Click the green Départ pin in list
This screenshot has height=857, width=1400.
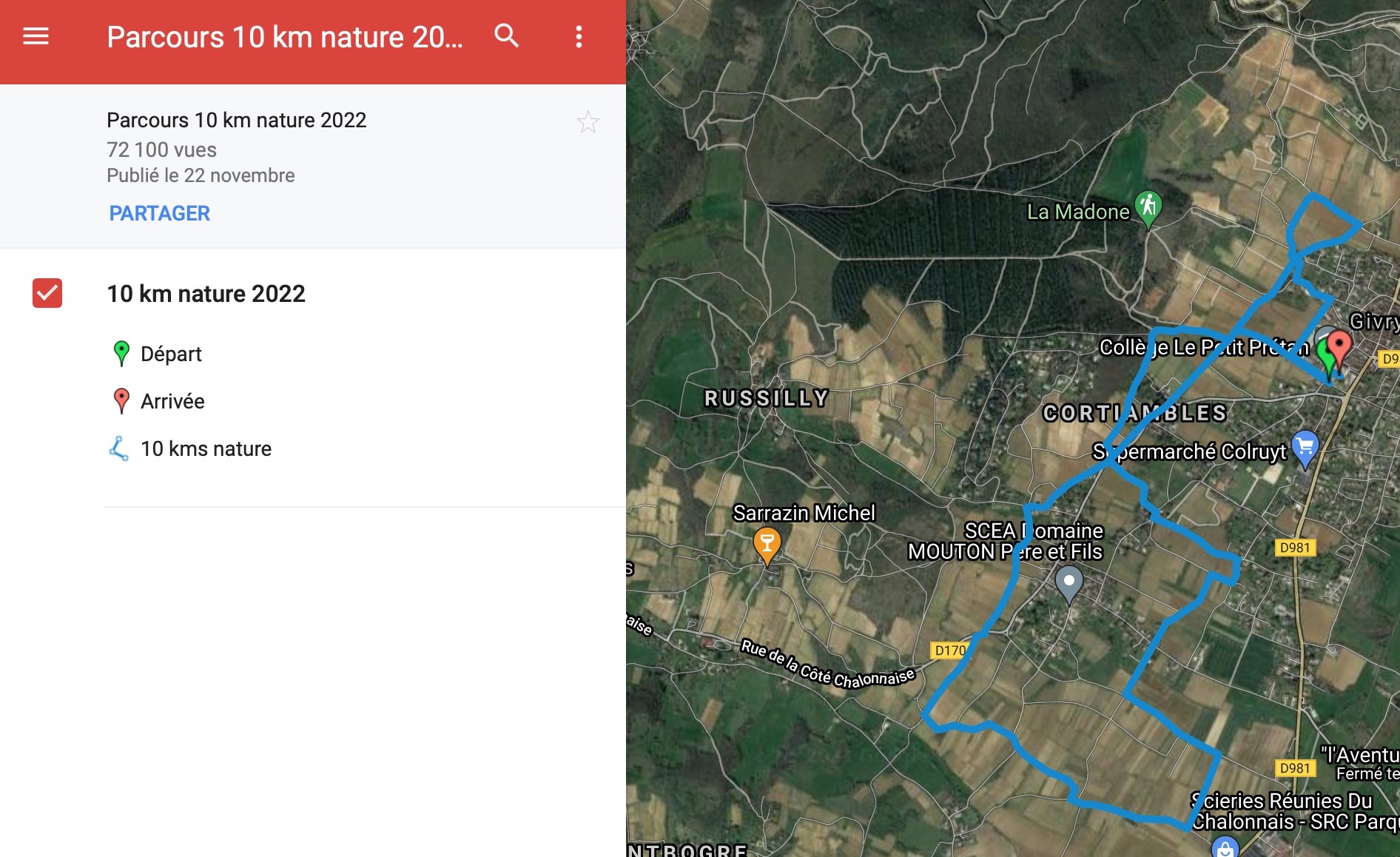click(121, 353)
